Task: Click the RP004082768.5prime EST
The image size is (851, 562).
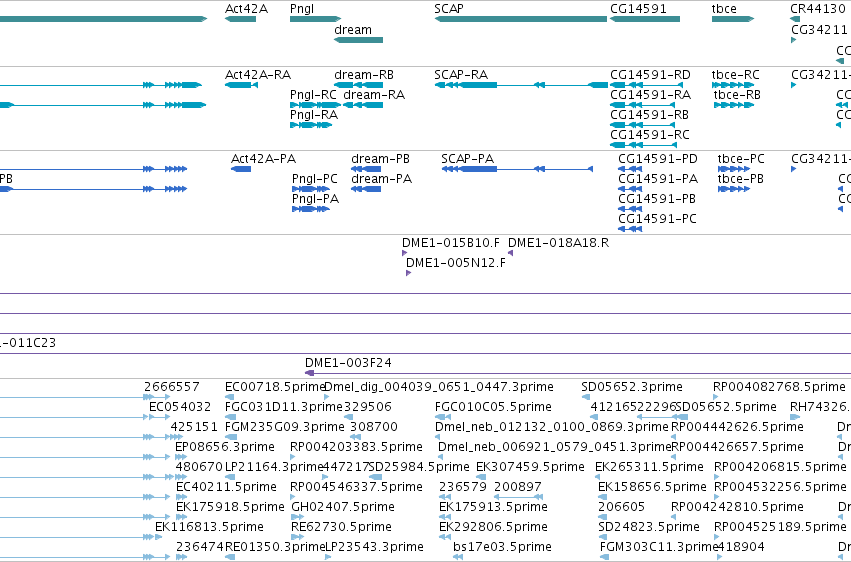Action: pyautogui.click(x=715, y=397)
